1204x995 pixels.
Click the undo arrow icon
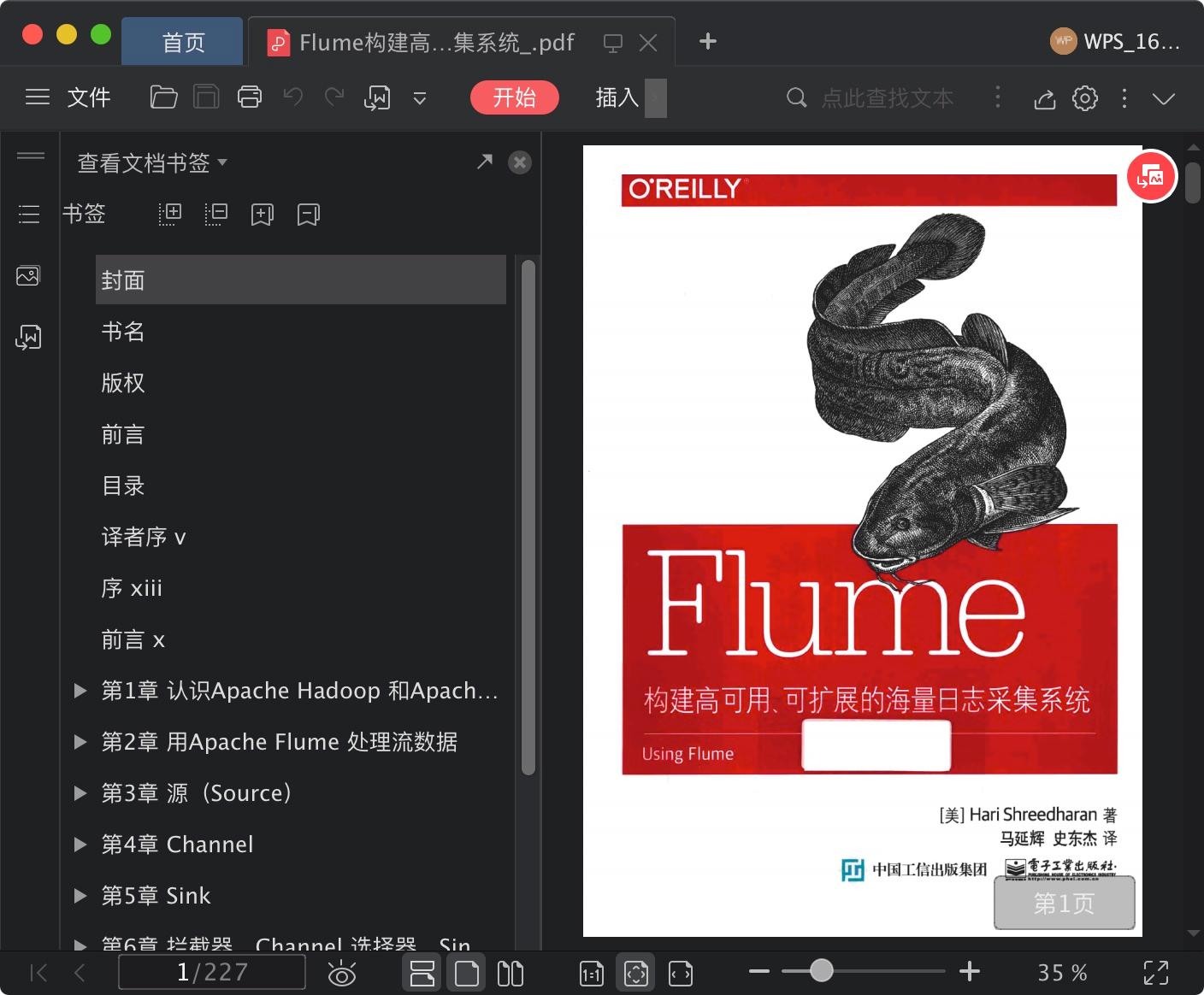tap(293, 97)
